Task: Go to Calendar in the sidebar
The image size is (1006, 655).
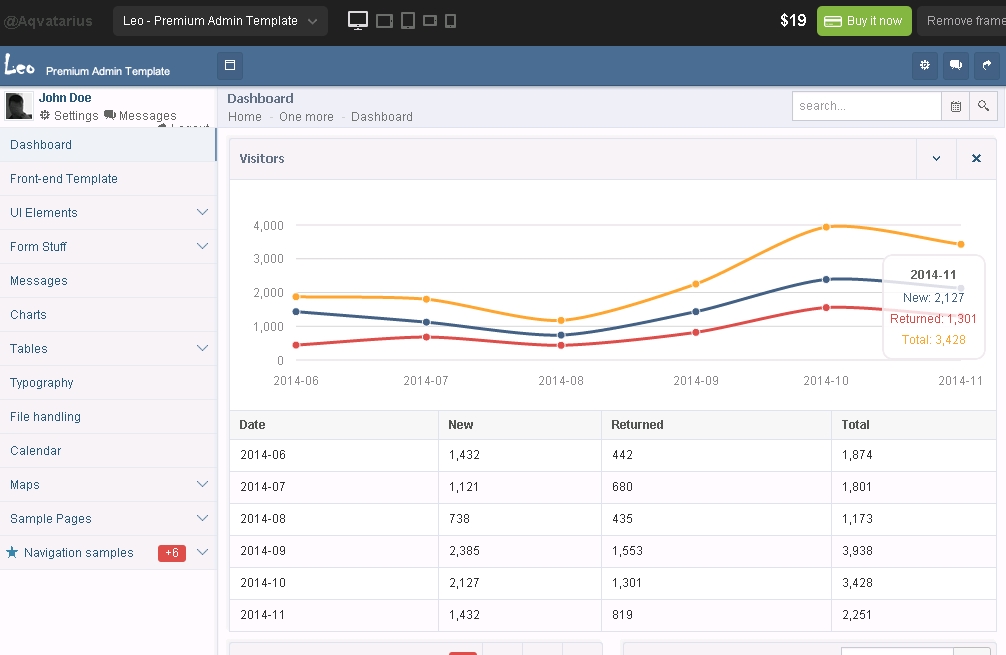Action: click(x=36, y=451)
